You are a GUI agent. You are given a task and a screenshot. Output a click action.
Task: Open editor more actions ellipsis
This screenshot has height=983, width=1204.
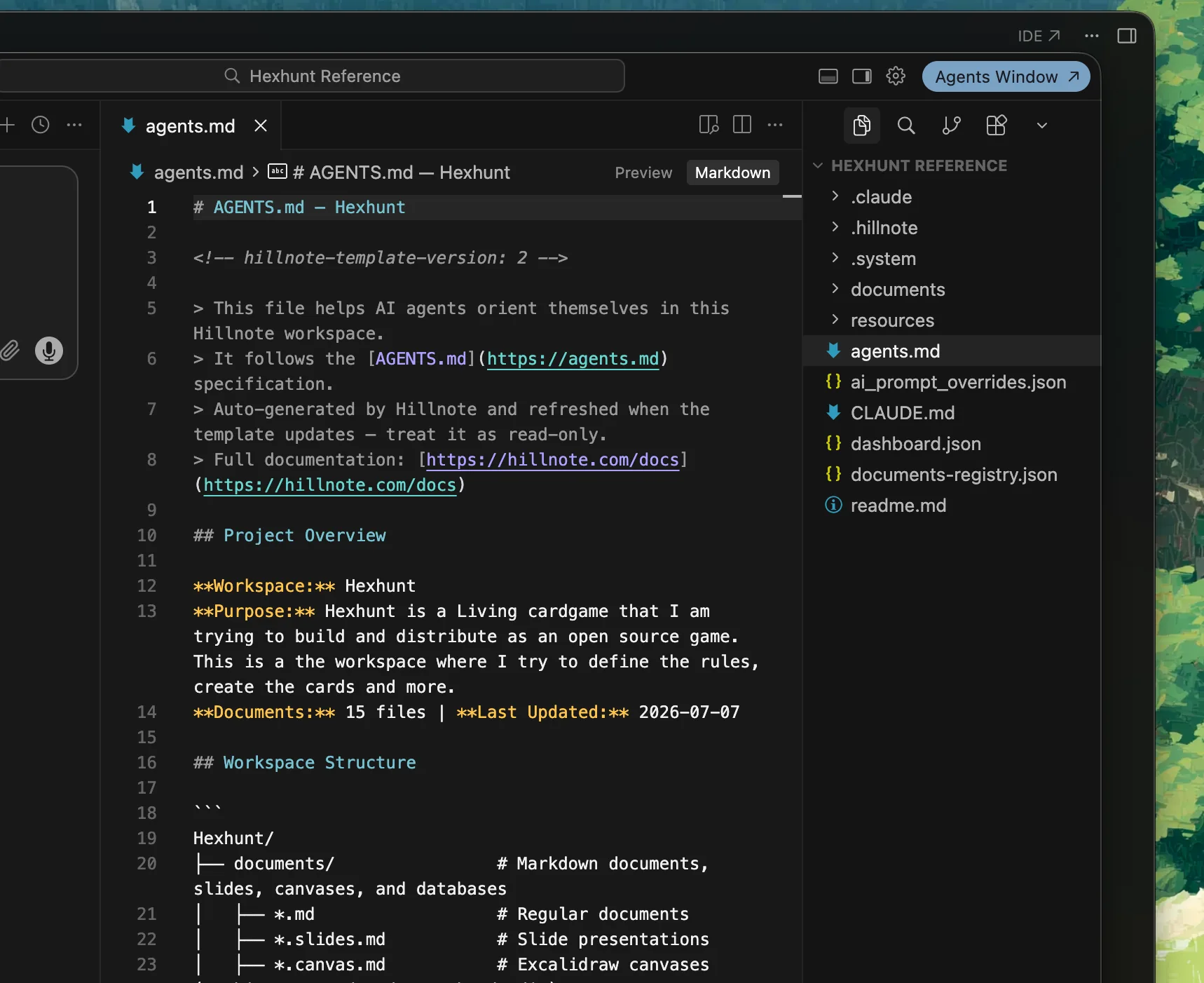click(775, 125)
